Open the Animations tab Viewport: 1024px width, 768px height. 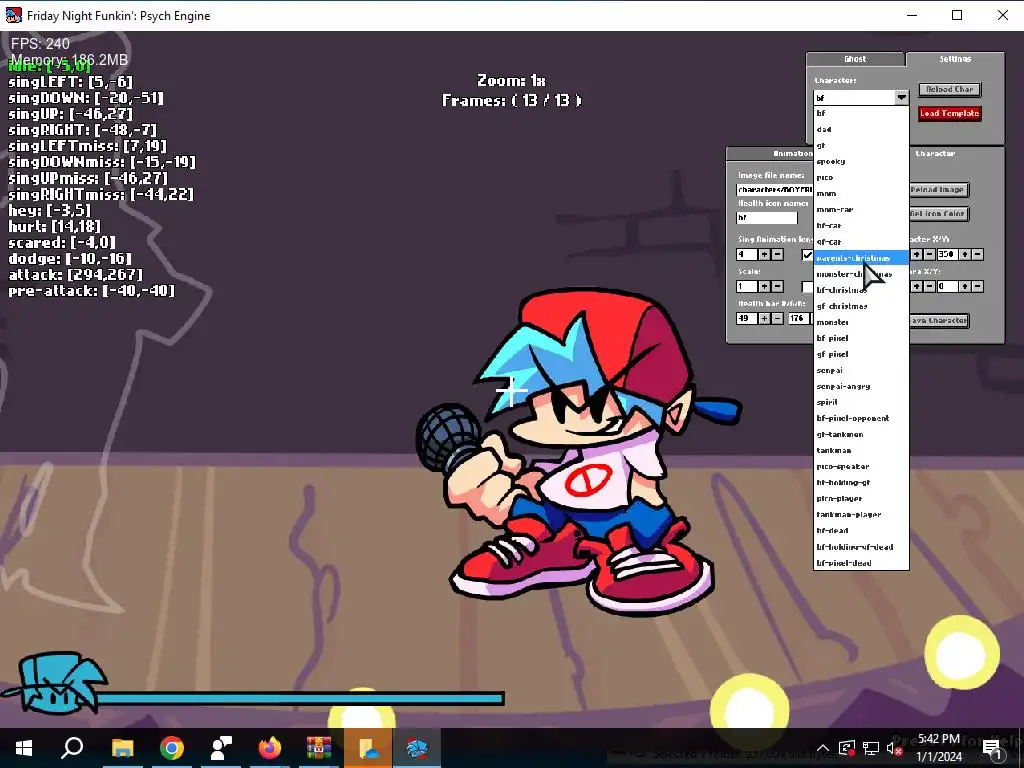click(770, 153)
